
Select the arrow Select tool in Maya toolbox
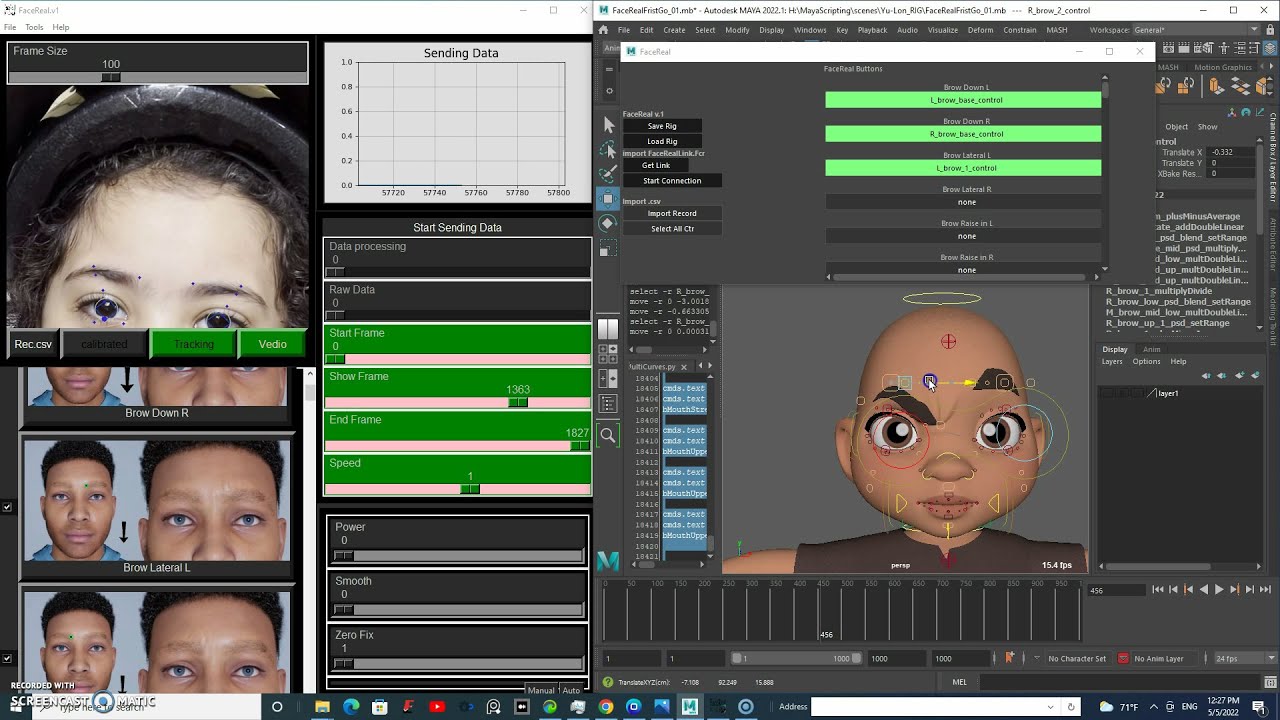(608, 125)
